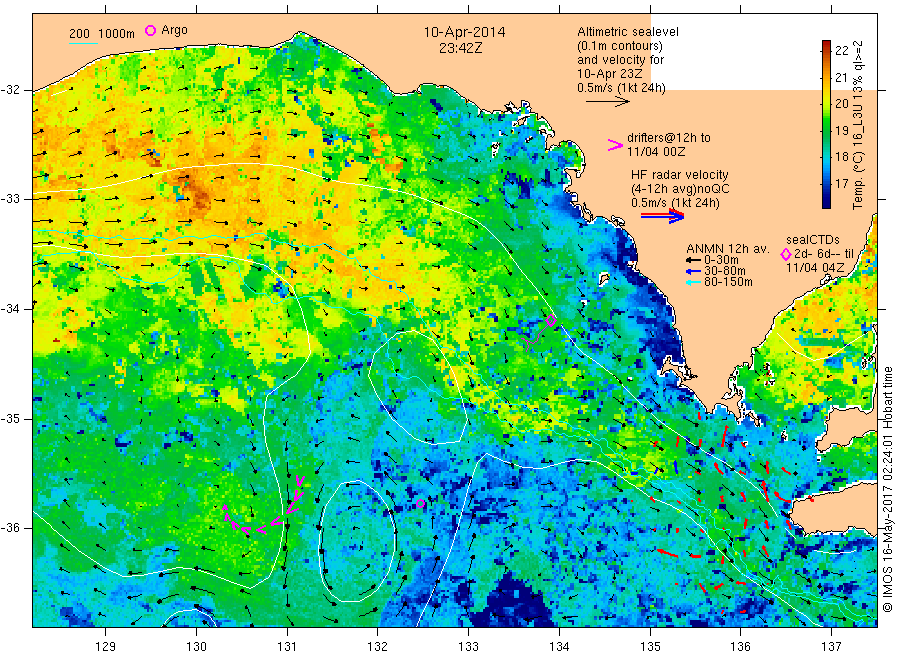Click the blue 30-80m ANMN arrow symbol
The height and width of the screenshot is (660, 900).
[693, 271]
